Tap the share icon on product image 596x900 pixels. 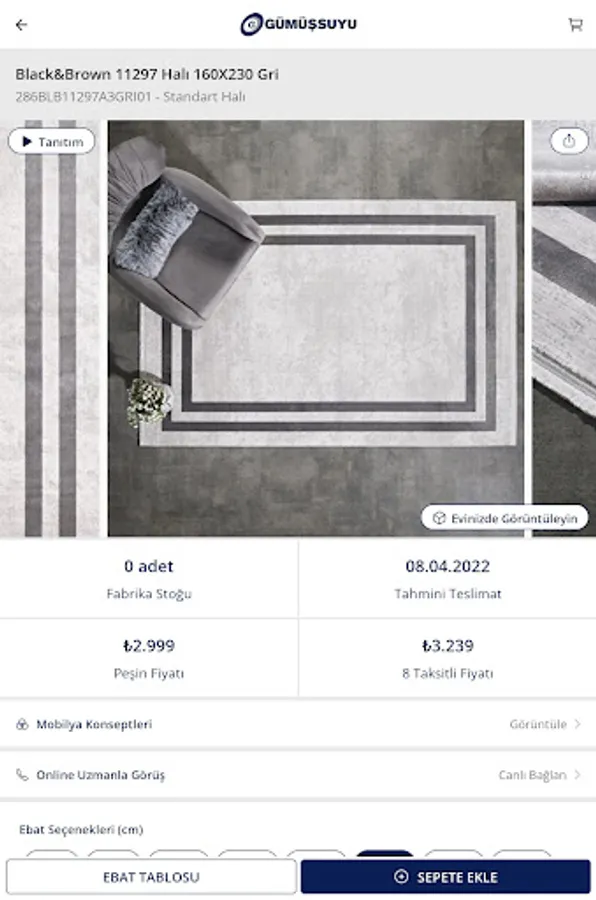[568, 141]
